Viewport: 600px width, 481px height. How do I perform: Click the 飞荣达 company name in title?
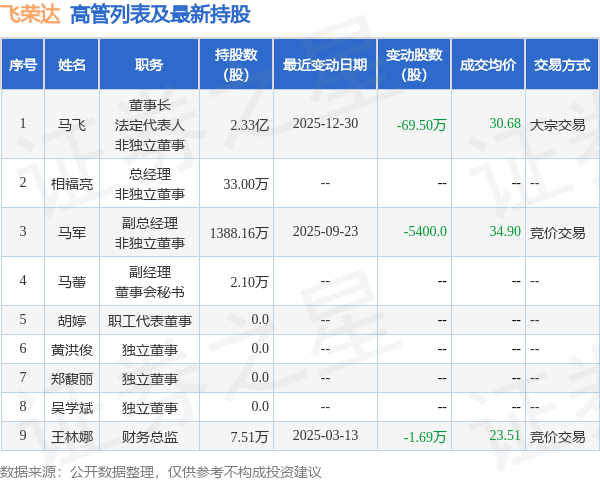[x=30, y=14]
